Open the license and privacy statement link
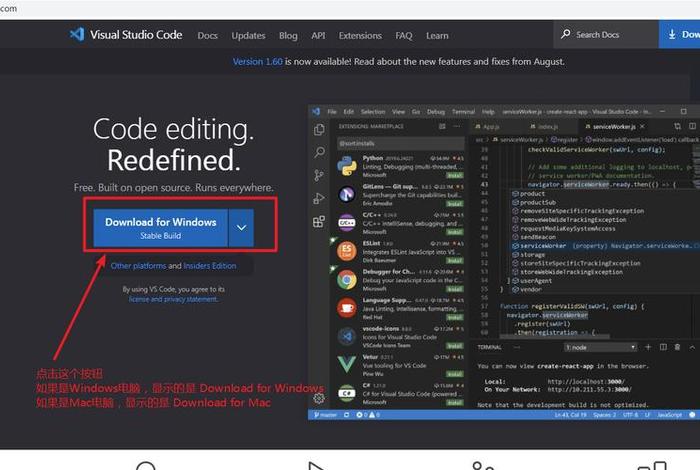This screenshot has height=470, width=700. 173,299
